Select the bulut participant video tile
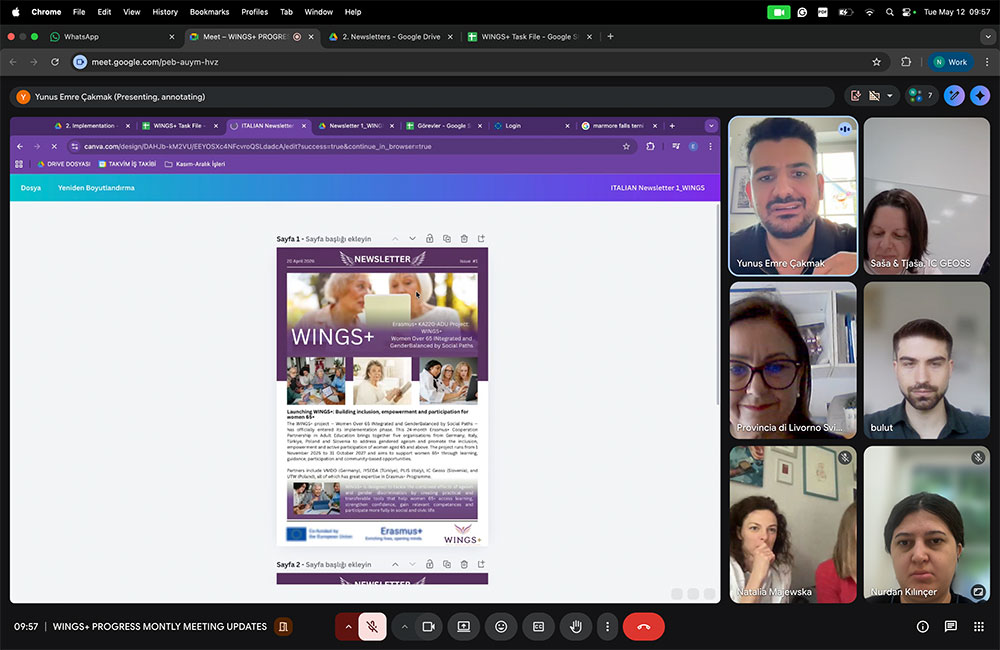The height and width of the screenshot is (650, 1000). coord(927,360)
